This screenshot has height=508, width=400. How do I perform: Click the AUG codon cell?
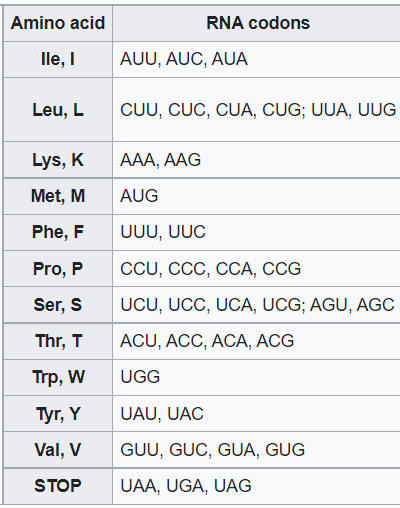coord(256,196)
